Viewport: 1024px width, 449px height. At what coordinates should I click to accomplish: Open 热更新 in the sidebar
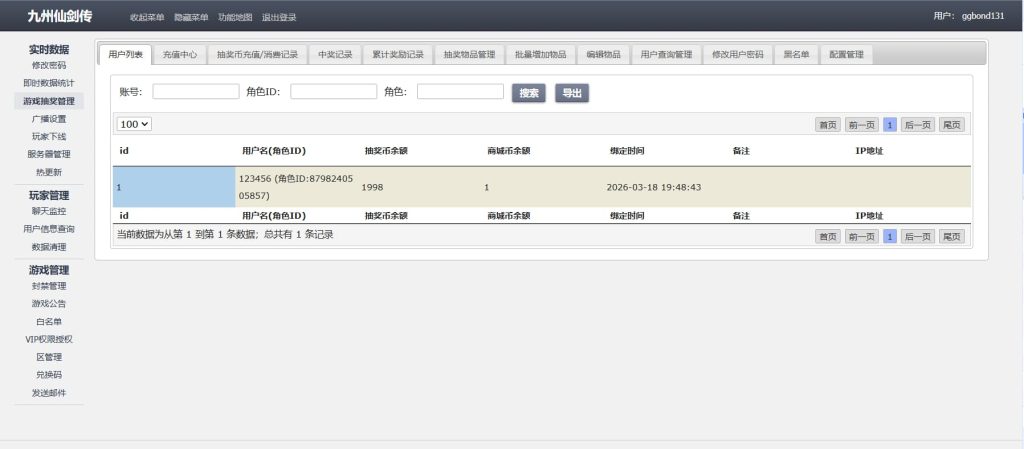pyautogui.click(x=49, y=172)
